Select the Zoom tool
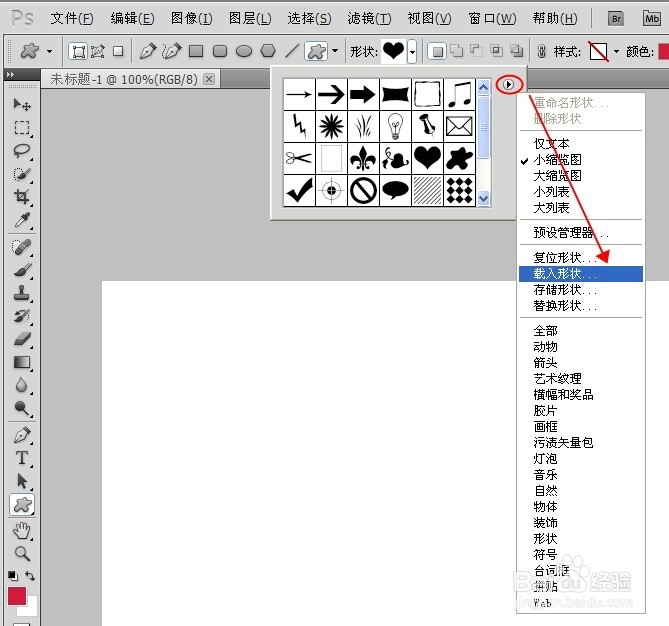The width and height of the screenshot is (669, 626). (21, 554)
